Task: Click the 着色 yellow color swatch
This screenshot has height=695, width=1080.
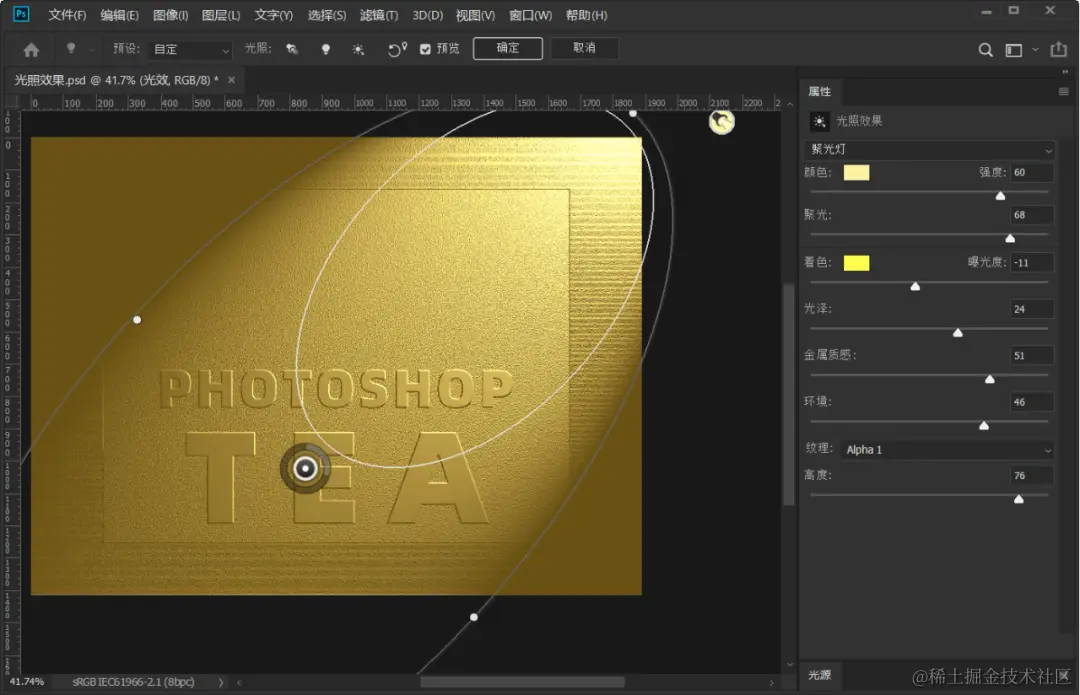Action: click(x=856, y=262)
